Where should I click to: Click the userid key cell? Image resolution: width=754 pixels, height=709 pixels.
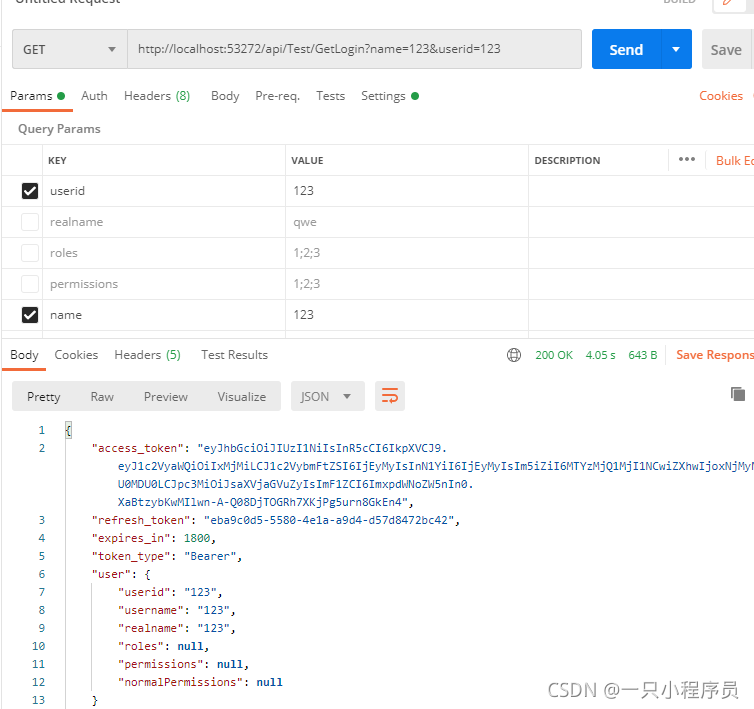click(x=163, y=191)
